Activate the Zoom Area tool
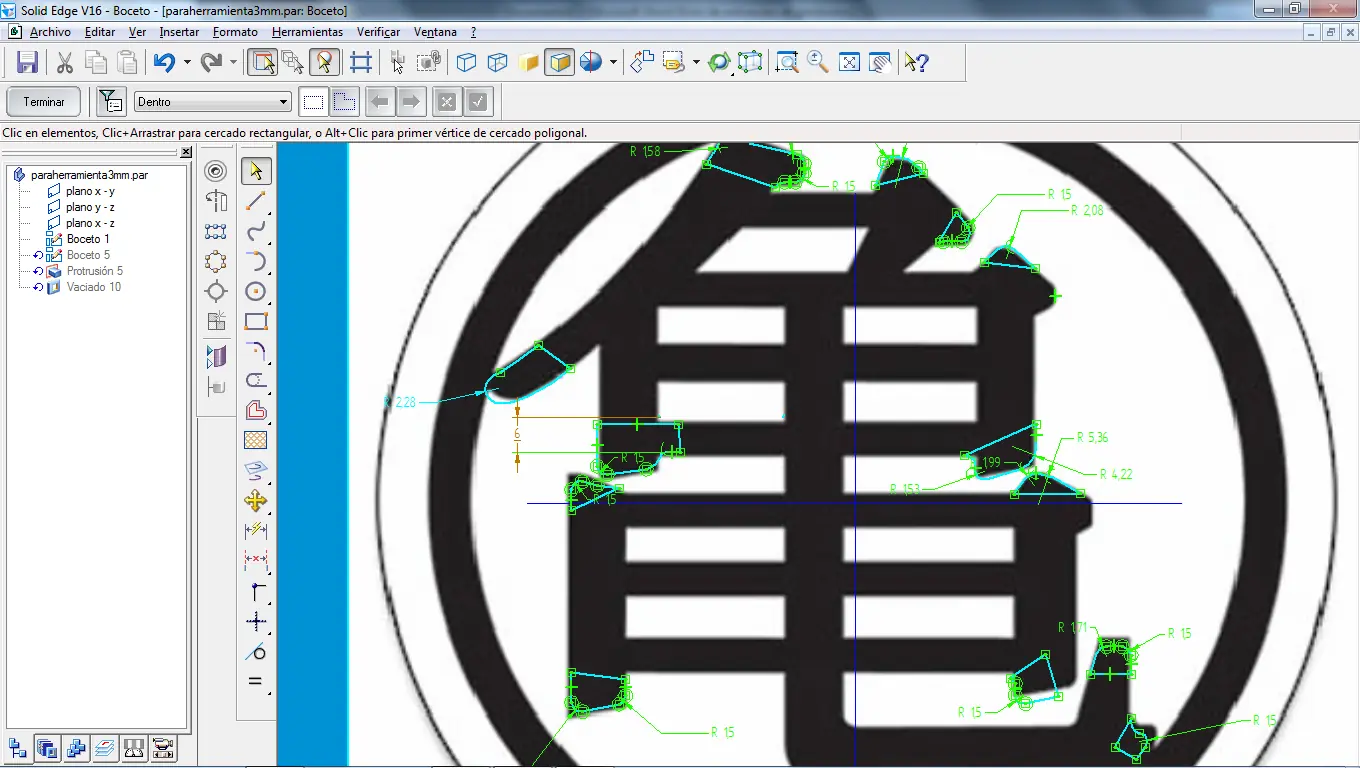1360x768 pixels. (x=787, y=63)
